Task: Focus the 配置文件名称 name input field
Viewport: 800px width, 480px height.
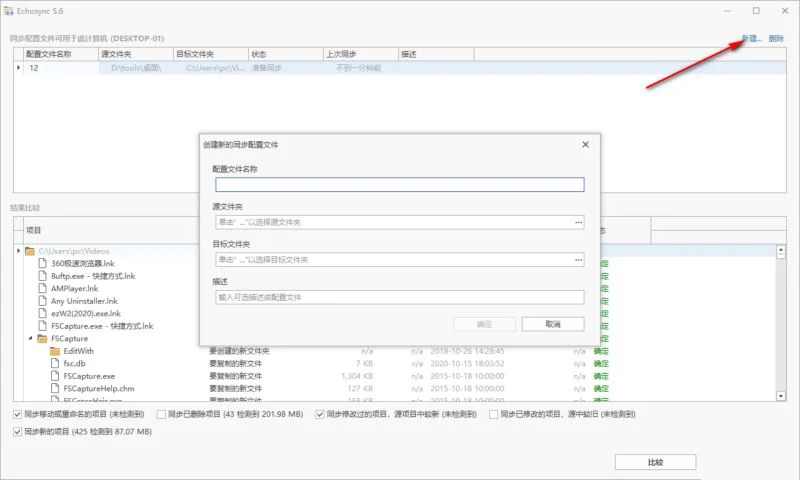Action: click(399, 185)
